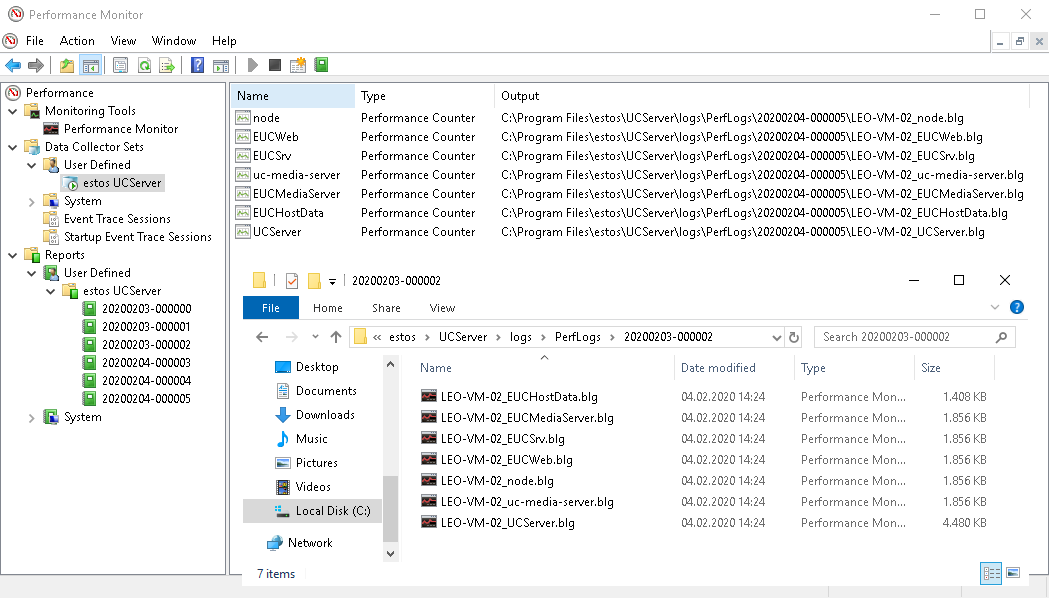Click the Export List toolbar icon

(167, 65)
